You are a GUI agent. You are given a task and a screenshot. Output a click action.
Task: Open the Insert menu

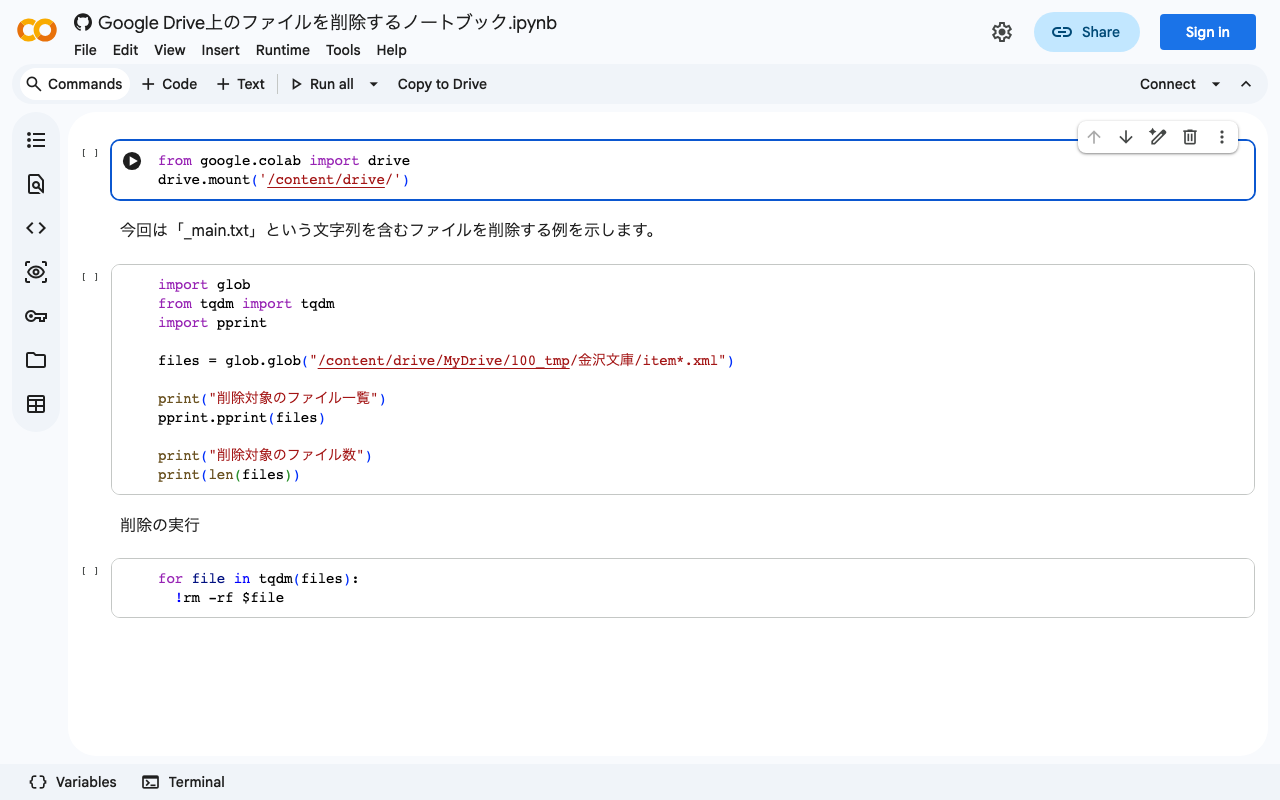point(220,50)
